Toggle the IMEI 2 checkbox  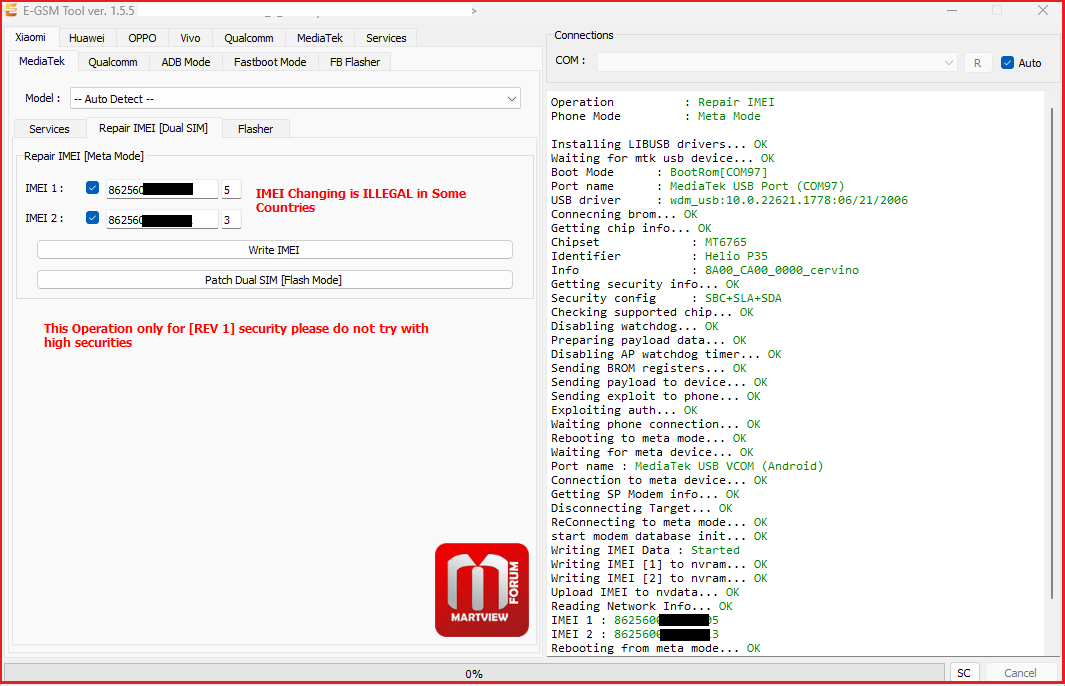click(x=92, y=218)
